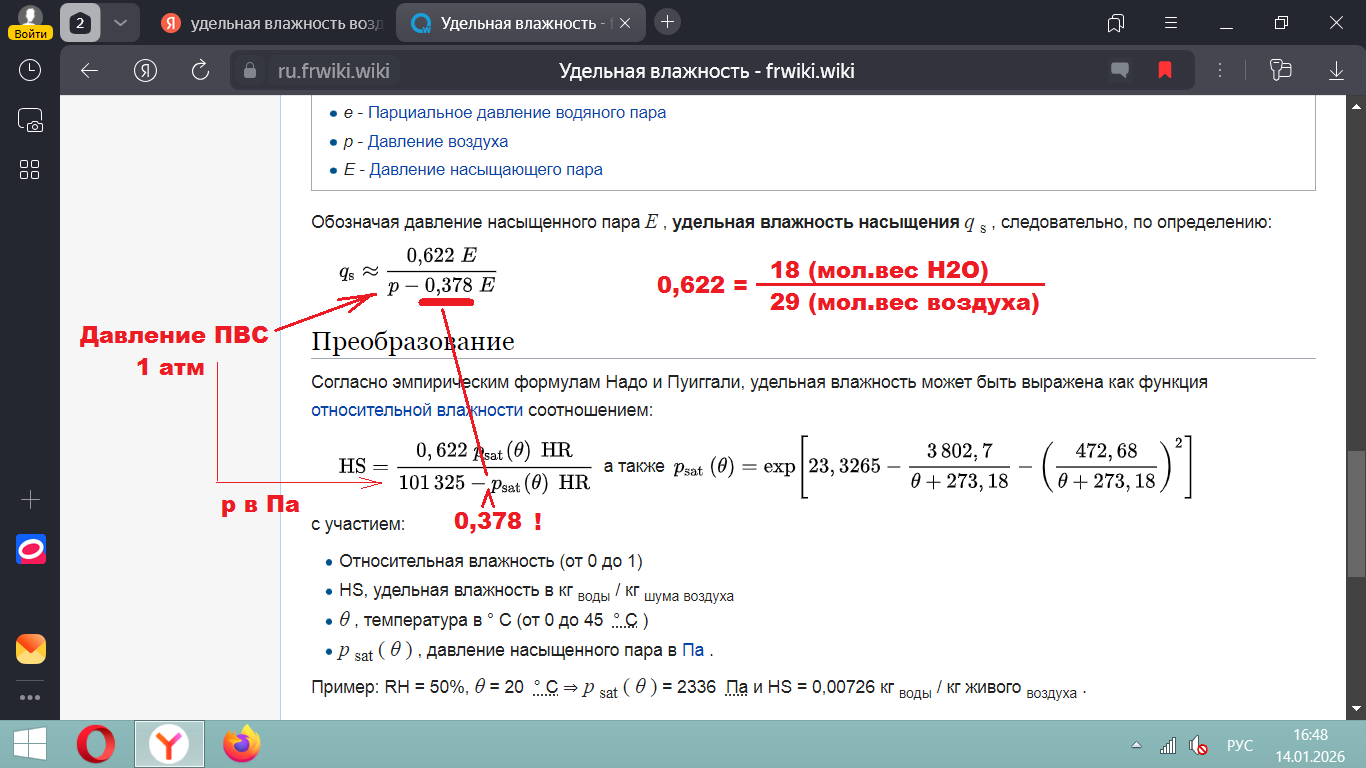The height and width of the screenshot is (768, 1366).
Task: Launch Firefox from the taskbar
Action: pos(241,744)
